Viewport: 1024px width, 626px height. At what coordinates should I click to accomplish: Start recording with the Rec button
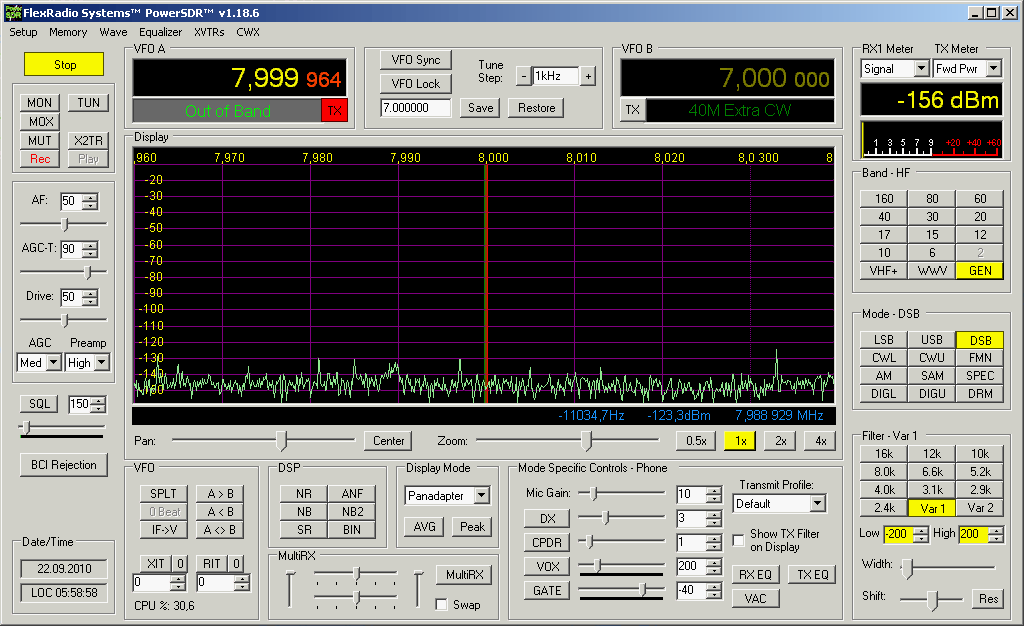click(39, 159)
